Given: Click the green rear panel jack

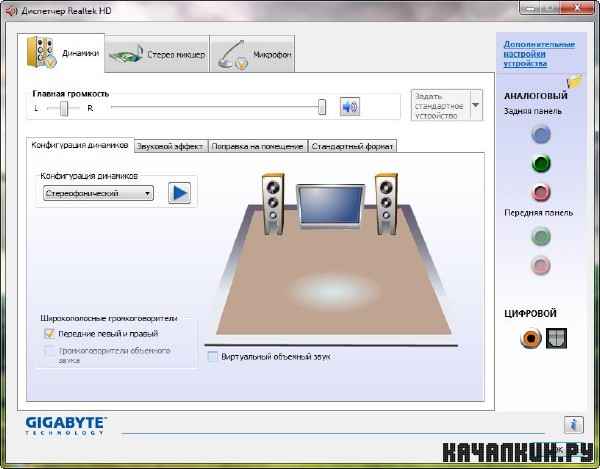Looking at the screenshot, I should 541,163.
